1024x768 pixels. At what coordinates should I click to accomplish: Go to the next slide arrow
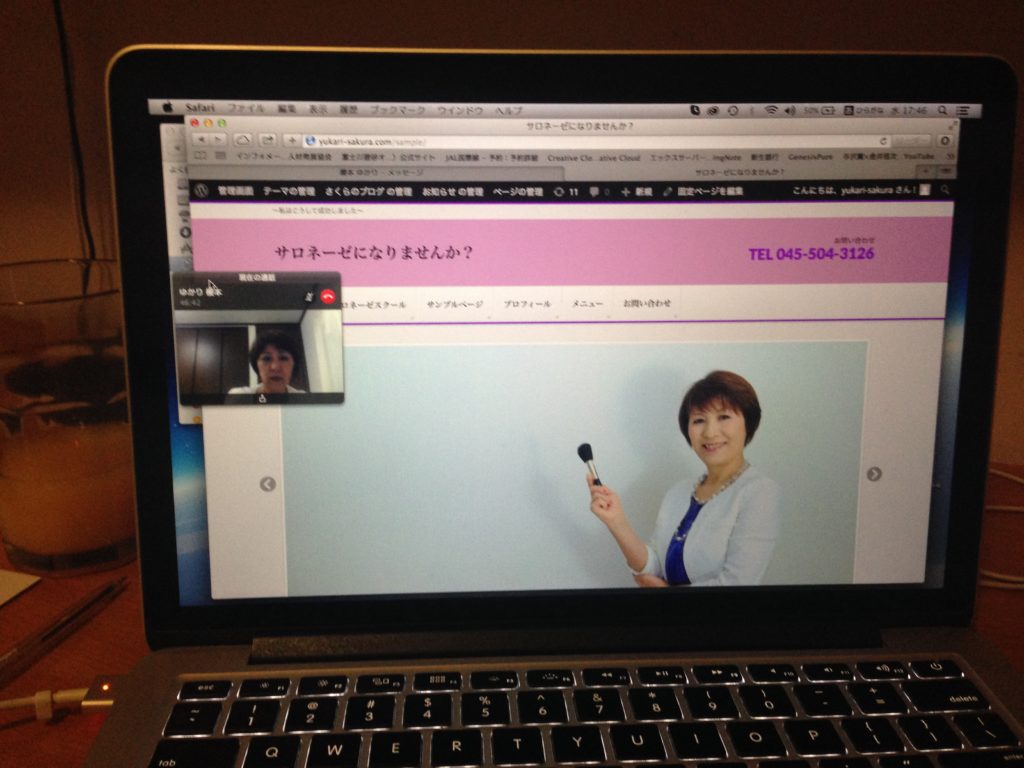(874, 474)
